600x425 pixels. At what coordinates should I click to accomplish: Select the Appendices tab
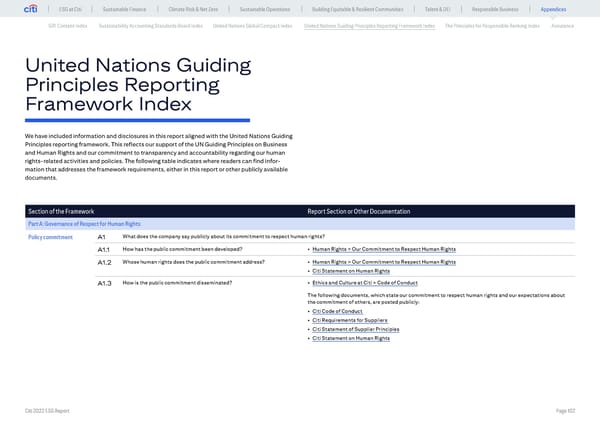(x=553, y=9)
